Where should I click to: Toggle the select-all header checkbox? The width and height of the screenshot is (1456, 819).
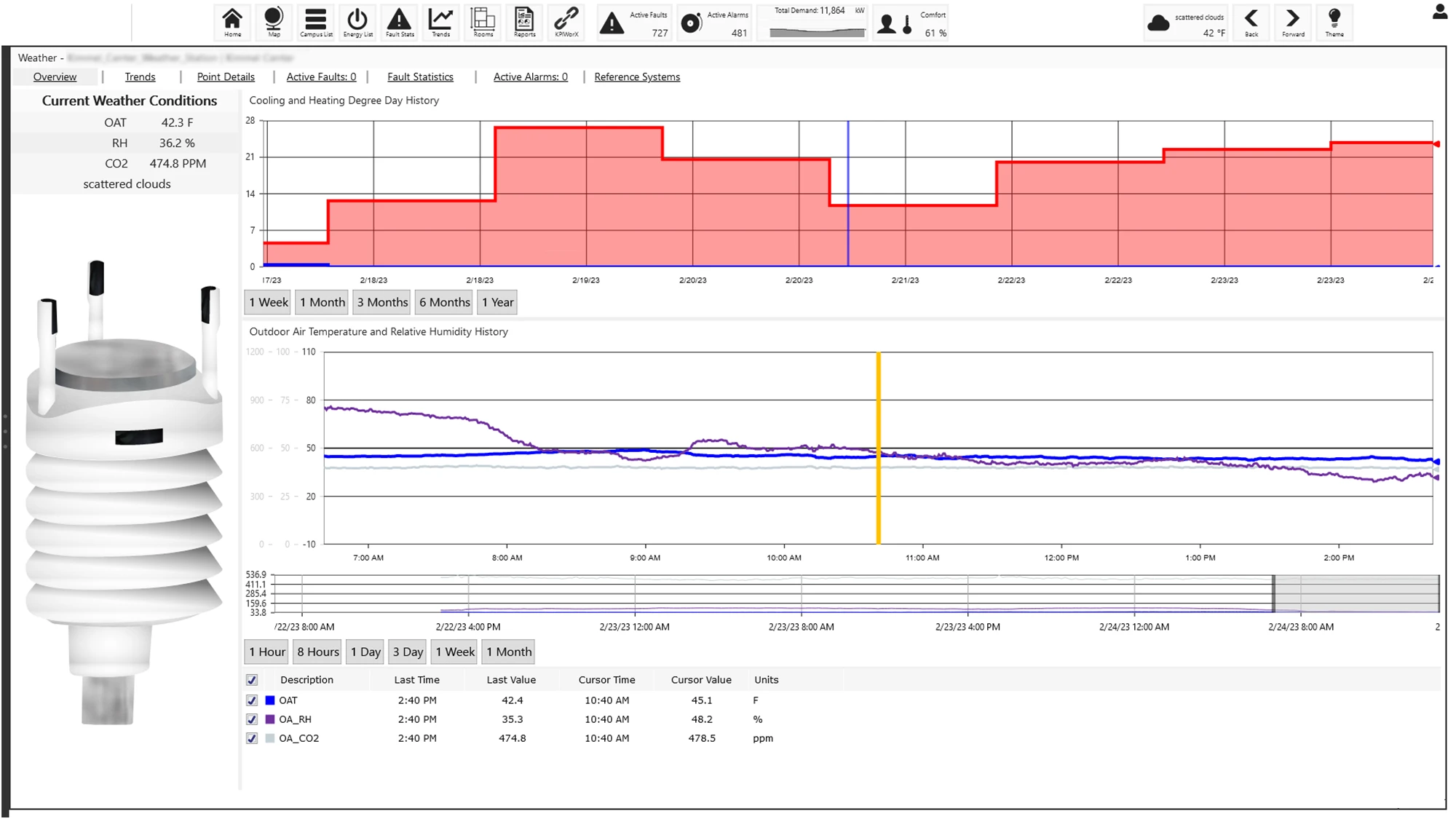point(252,680)
